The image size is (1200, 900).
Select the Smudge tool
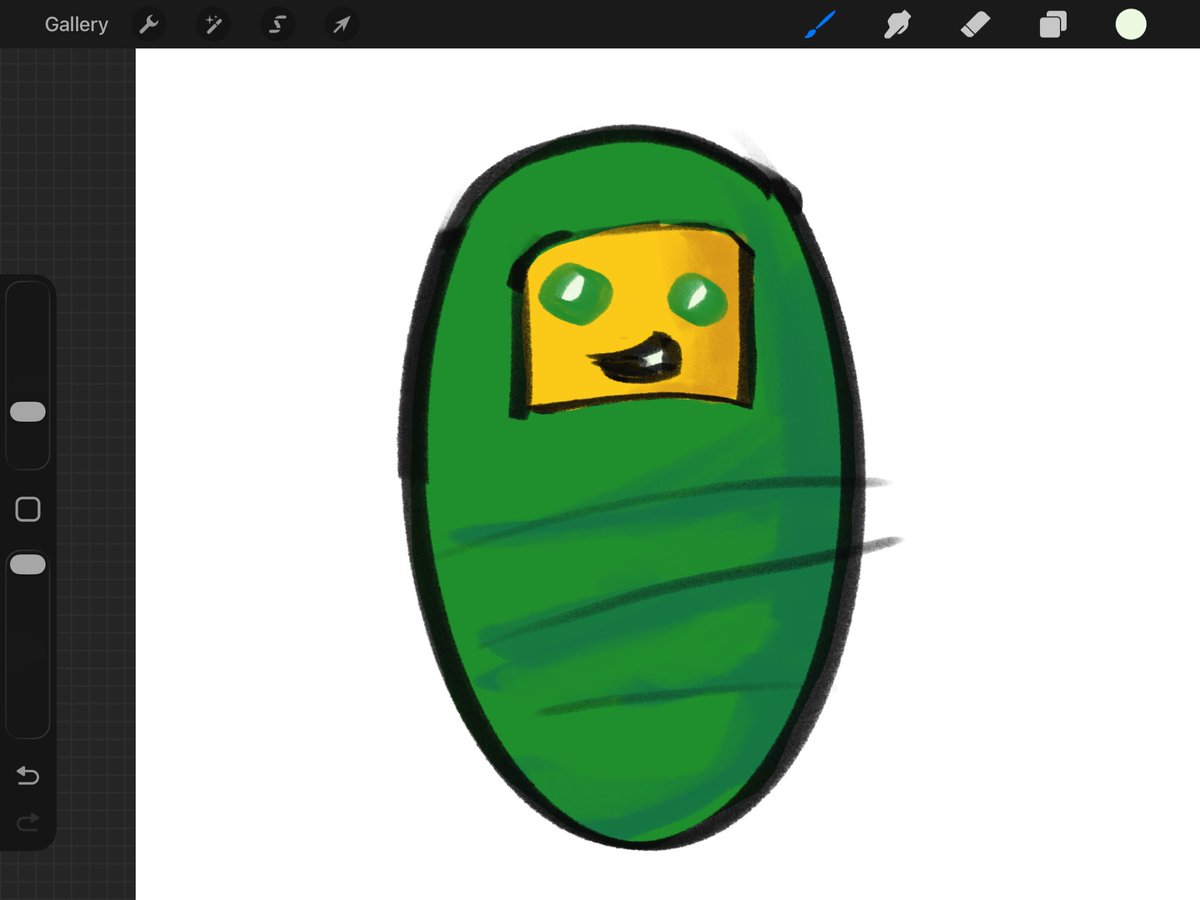tap(897, 24)
